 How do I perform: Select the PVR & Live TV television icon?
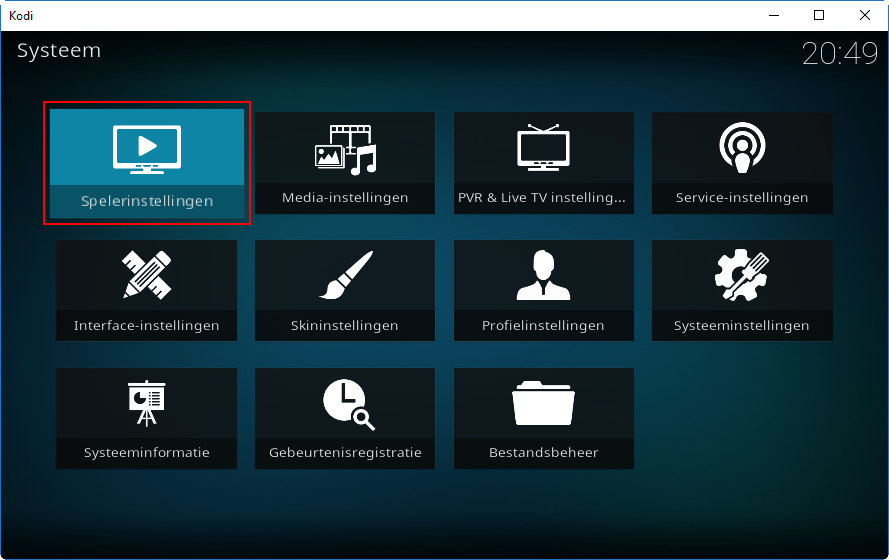point(543,147)
